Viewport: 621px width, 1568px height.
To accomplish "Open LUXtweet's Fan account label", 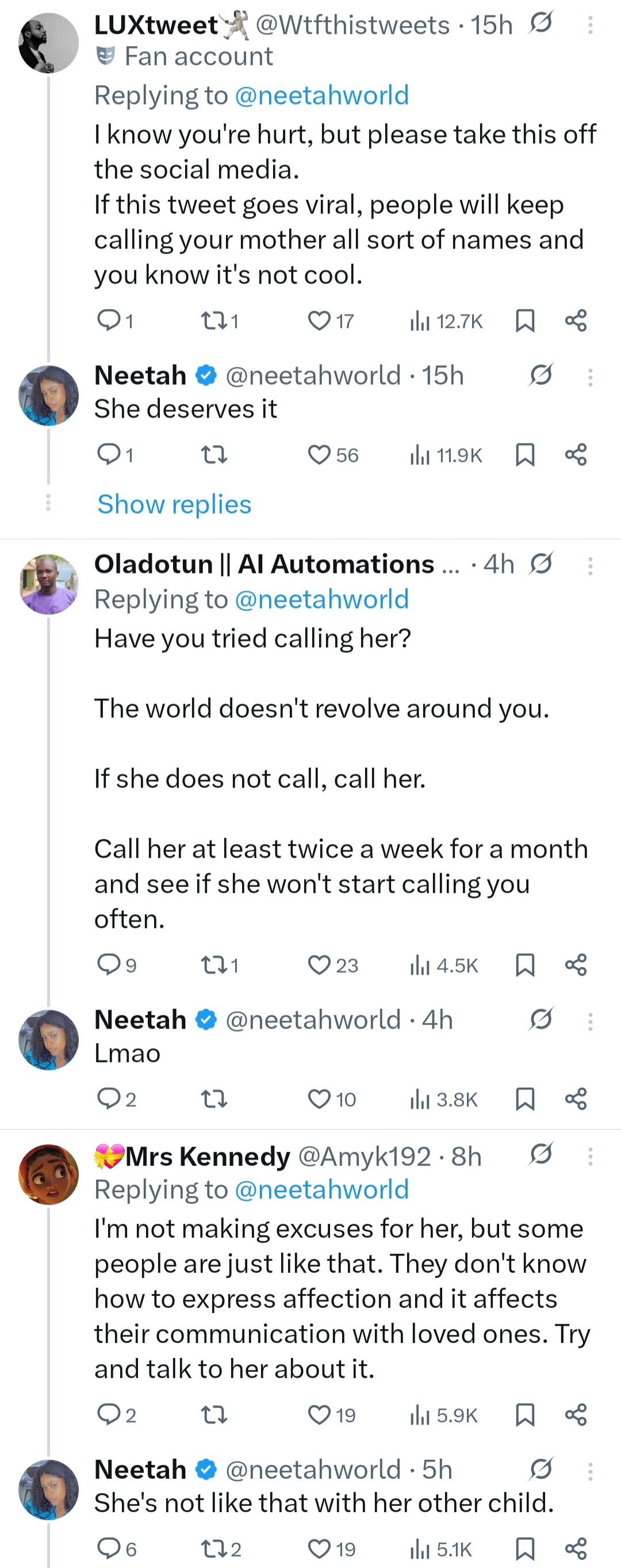I will point(183,56).
